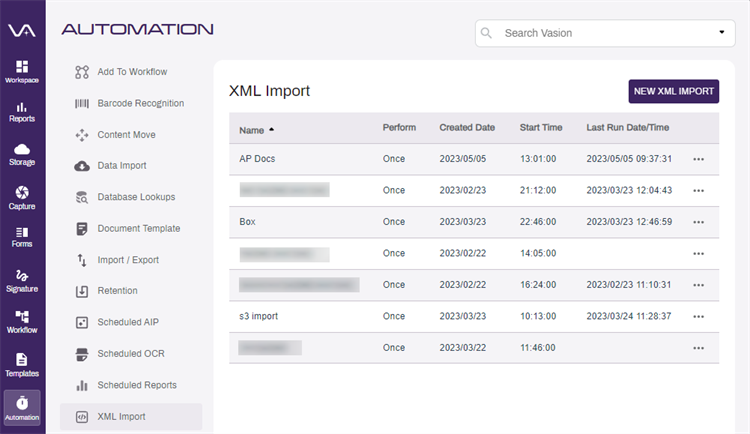This screenshot has width=750, height=434.
Task: Open actions menu for 21:12:00 row
Action: click(698, 191)
